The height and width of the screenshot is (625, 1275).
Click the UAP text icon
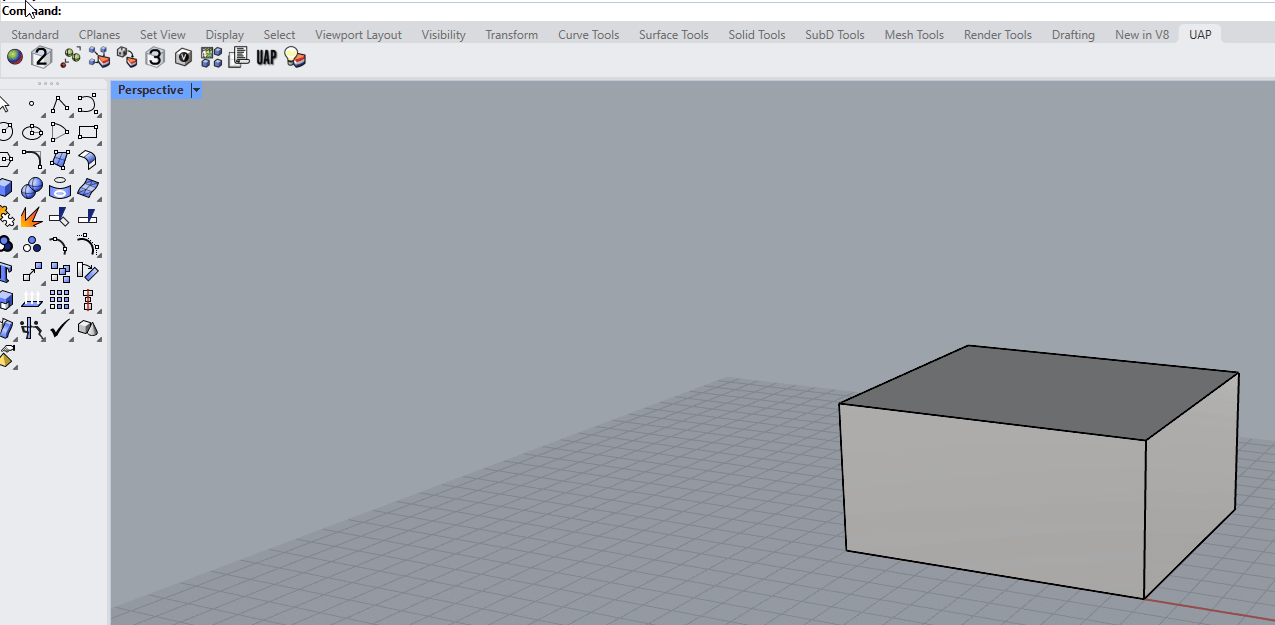pos(266,57)
